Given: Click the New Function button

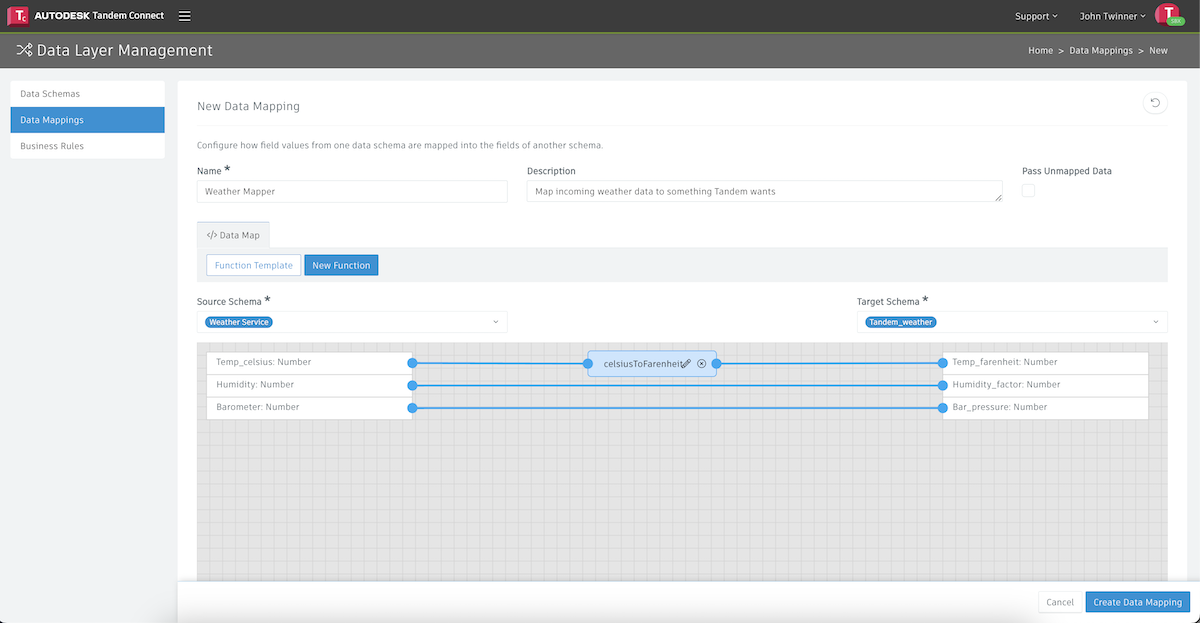Looking at the screenshot, I should click(x=341, y=265).
